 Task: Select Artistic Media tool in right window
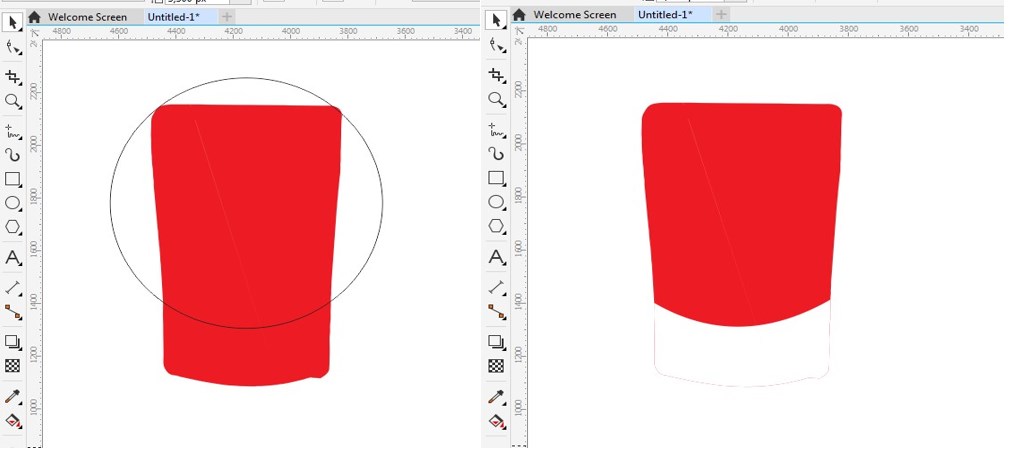coord(496,154)
